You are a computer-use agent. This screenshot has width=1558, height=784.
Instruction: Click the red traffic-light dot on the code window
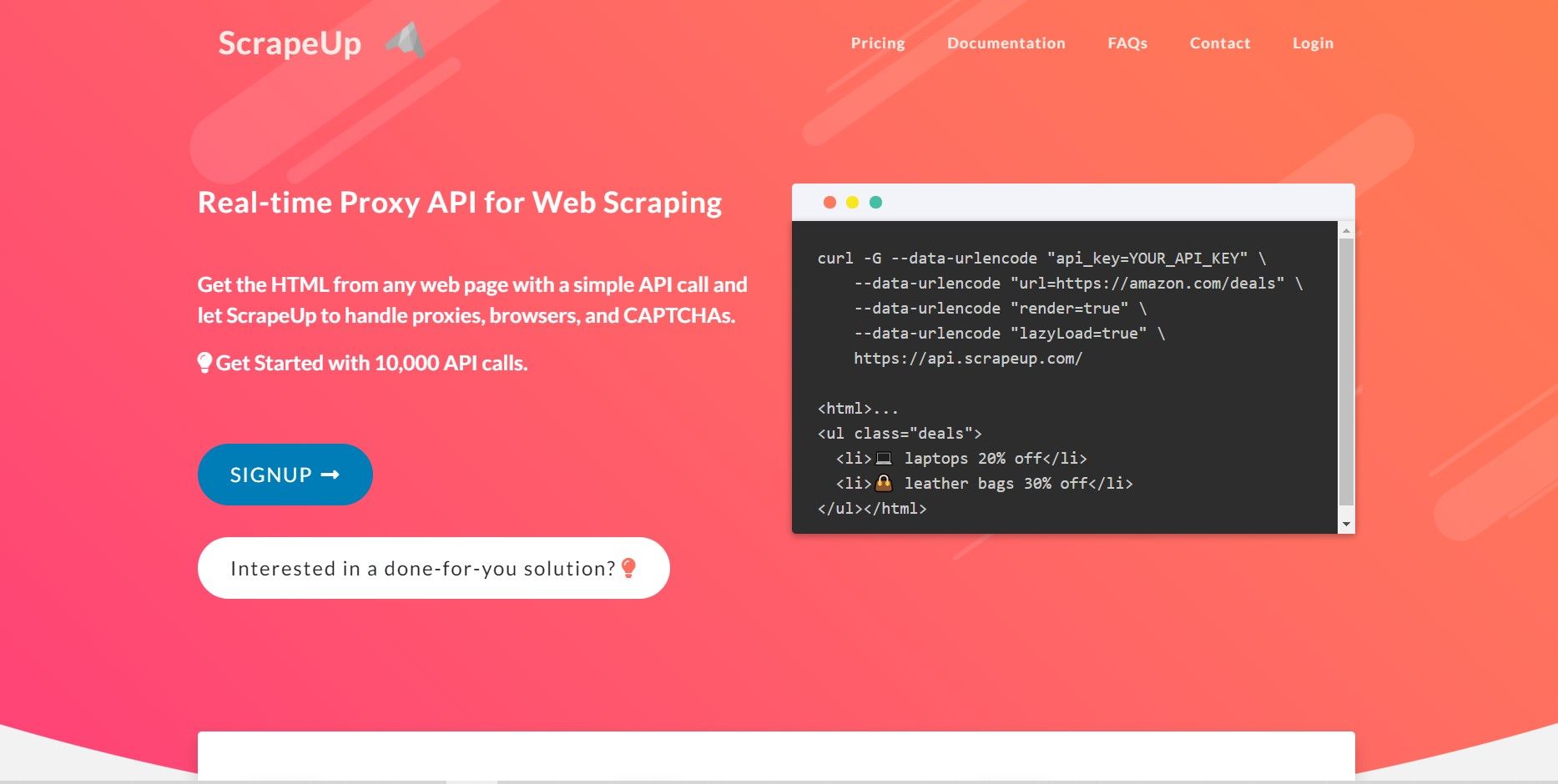click(x=829, y=201)
